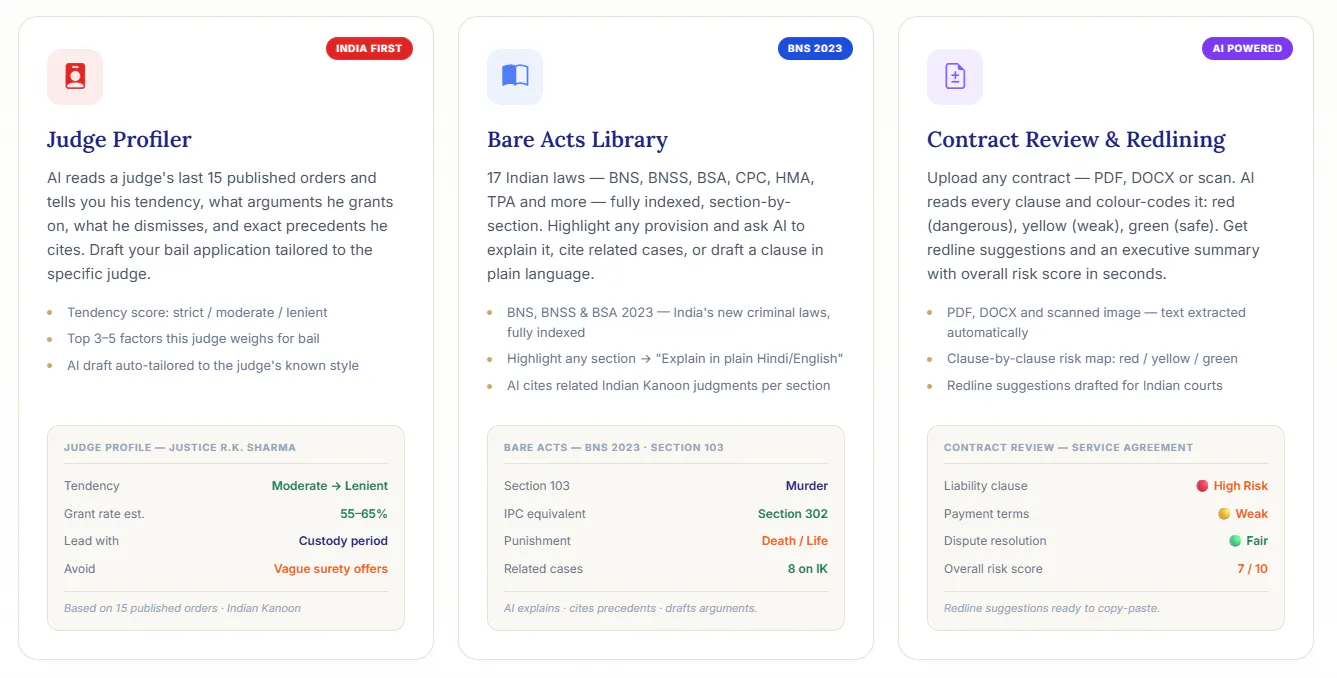
Task: Click the Contract Review Service Agreement panel header
Action: 1068,447
